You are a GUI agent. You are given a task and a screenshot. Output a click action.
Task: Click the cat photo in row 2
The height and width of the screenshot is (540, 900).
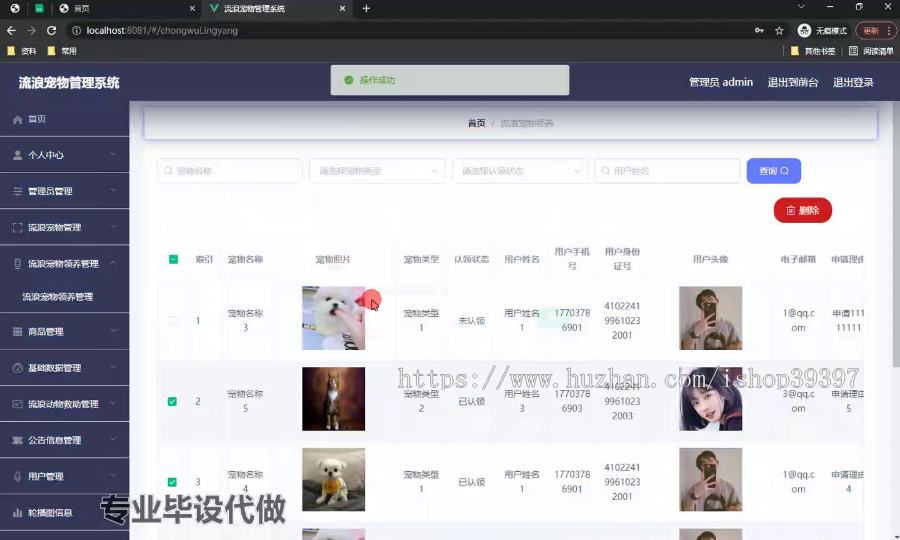pyautogui.click(x=333, y=399)
